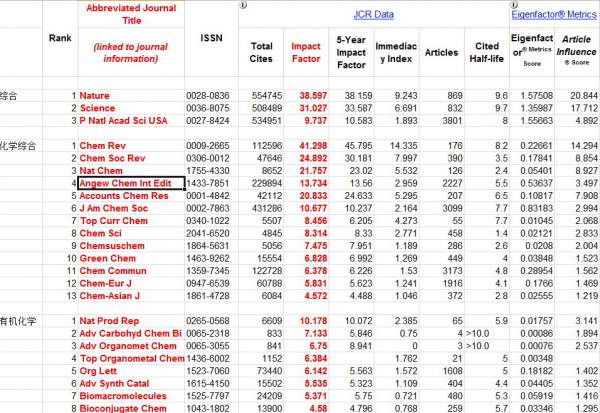Select the Total Cites column header

click(x=261, y=52)
